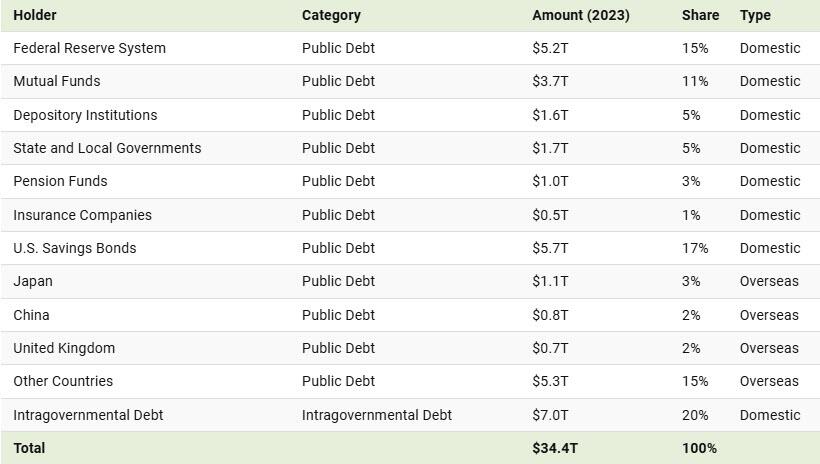This screenshot has height=464, width=820.
Task: Select the Federal Reserve System cell
Action: pyautogui.click(x=89, y=48)
